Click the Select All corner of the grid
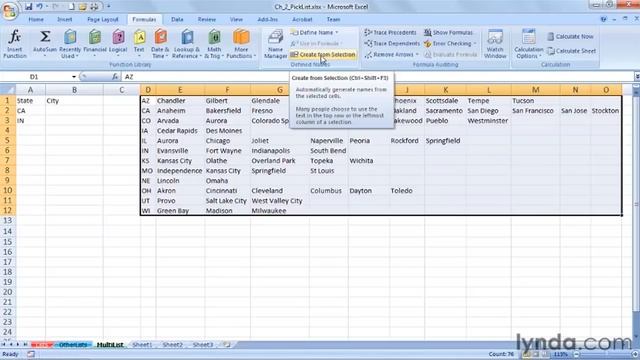 coord(8,89)
